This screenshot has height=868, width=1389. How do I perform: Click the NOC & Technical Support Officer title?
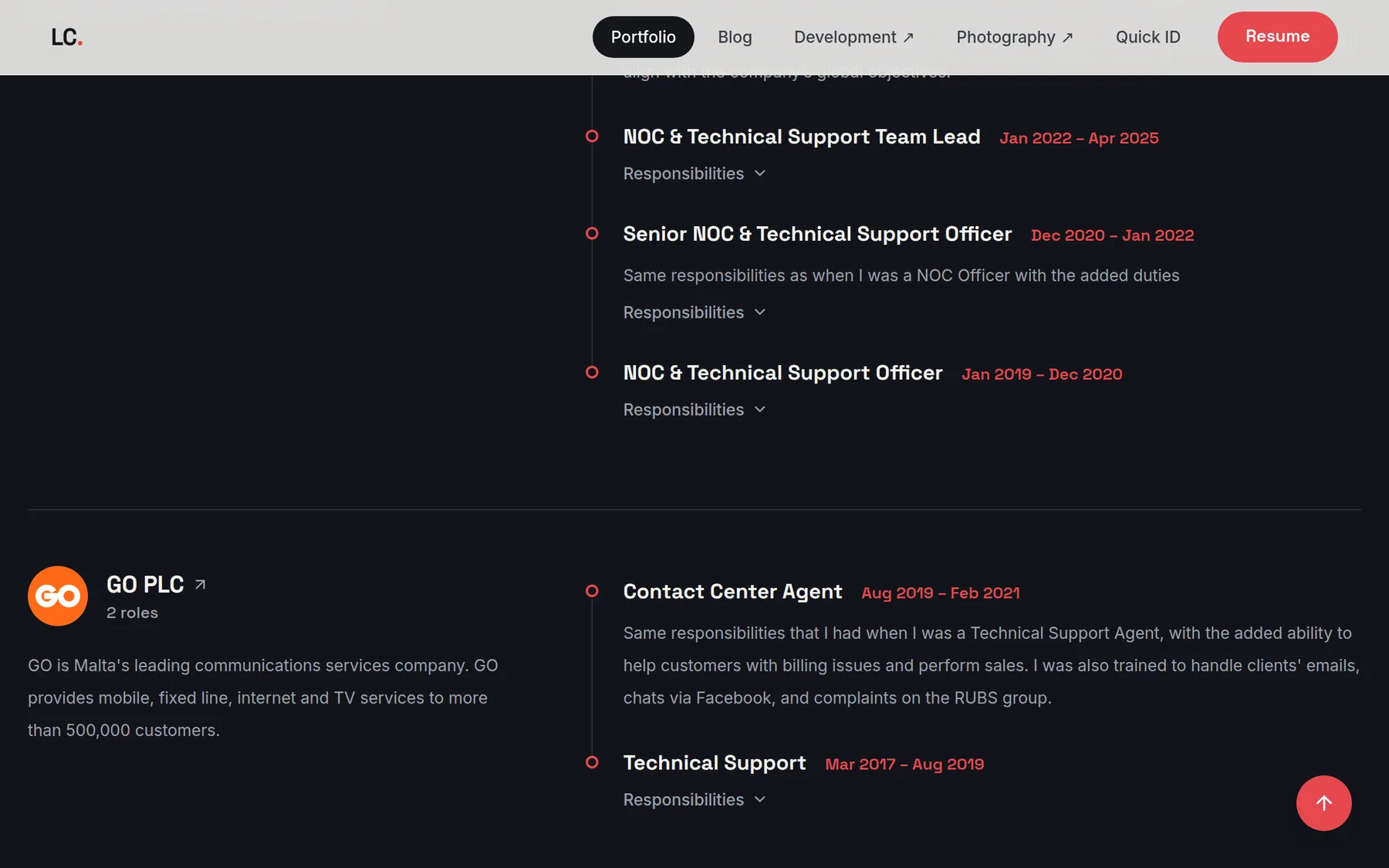782,373
